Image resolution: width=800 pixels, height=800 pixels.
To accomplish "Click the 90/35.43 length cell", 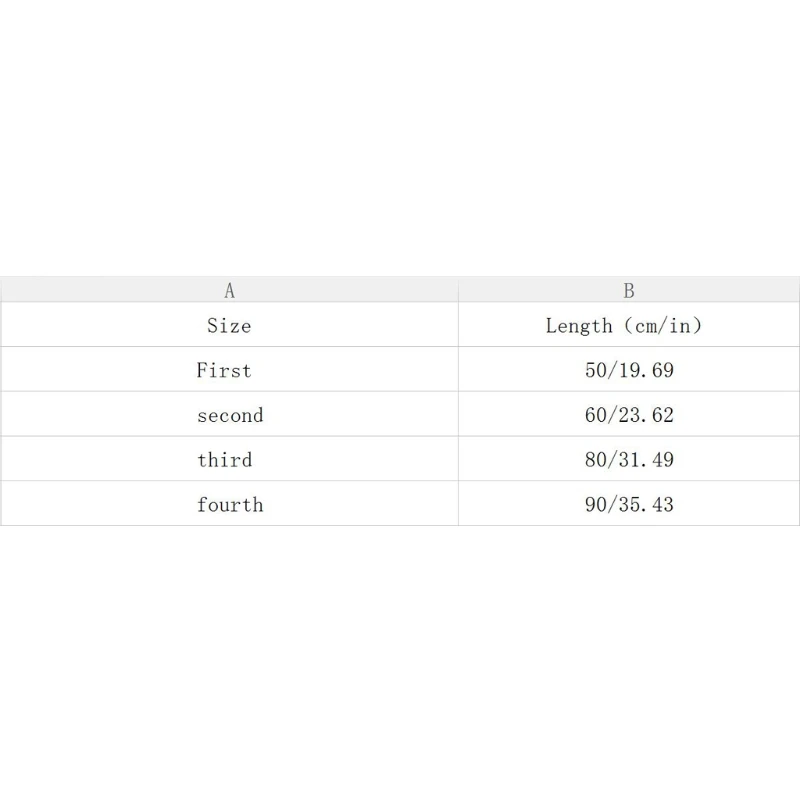I will (x=629, y=505).
